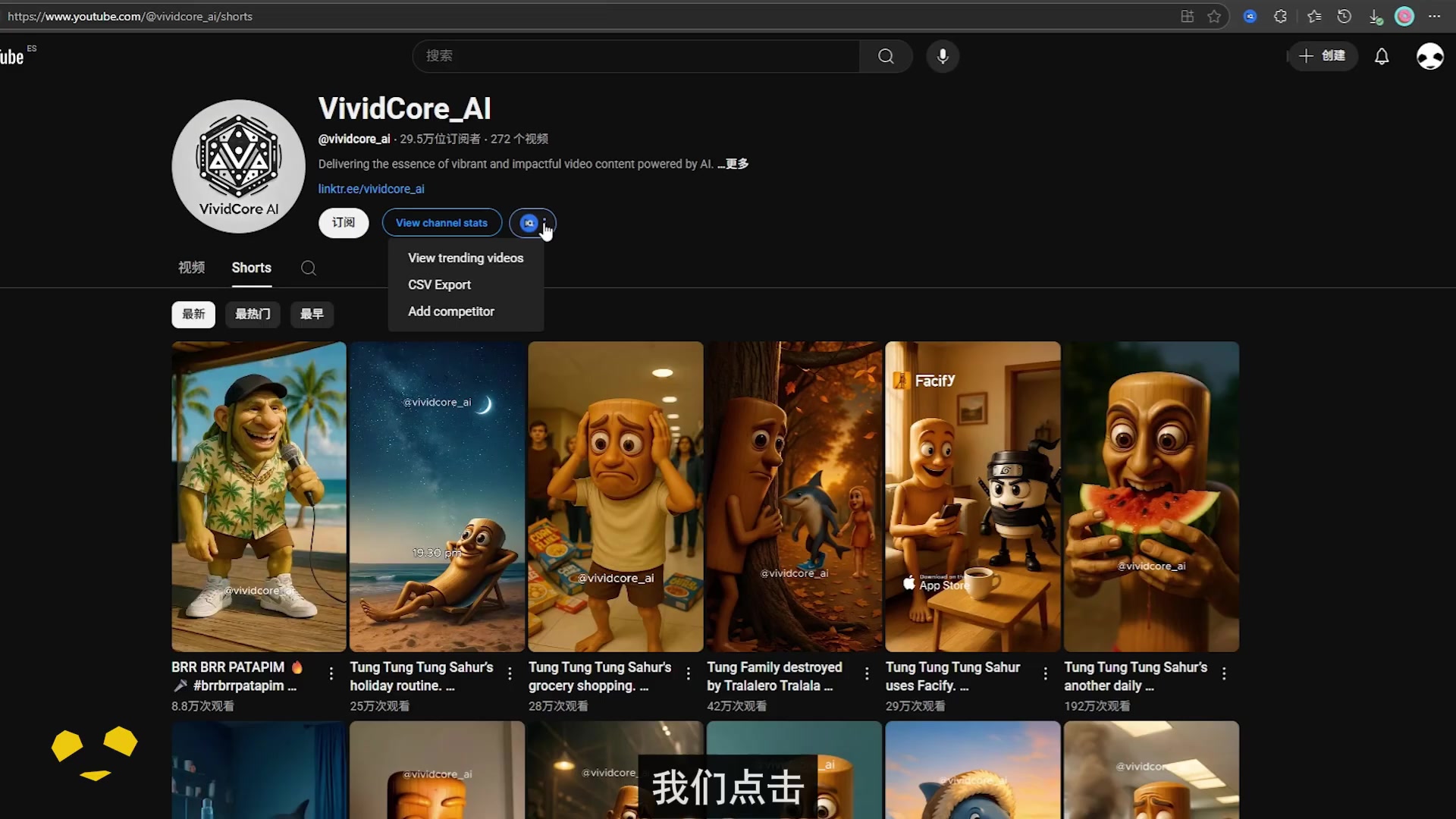
Task: Open options for another daily short
Action: (1224, 673)
